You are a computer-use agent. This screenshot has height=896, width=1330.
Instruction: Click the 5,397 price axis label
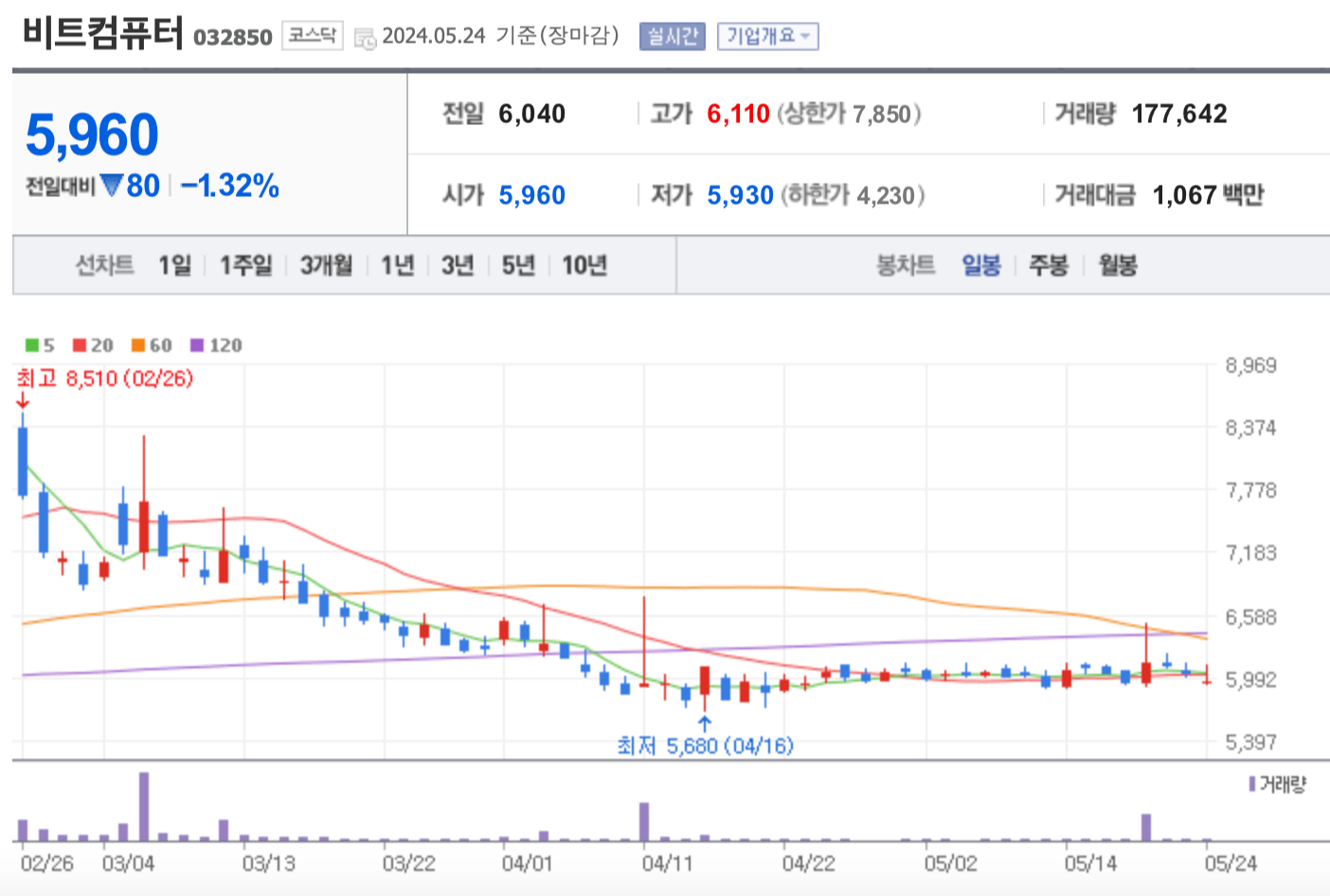pos(1251,743)
